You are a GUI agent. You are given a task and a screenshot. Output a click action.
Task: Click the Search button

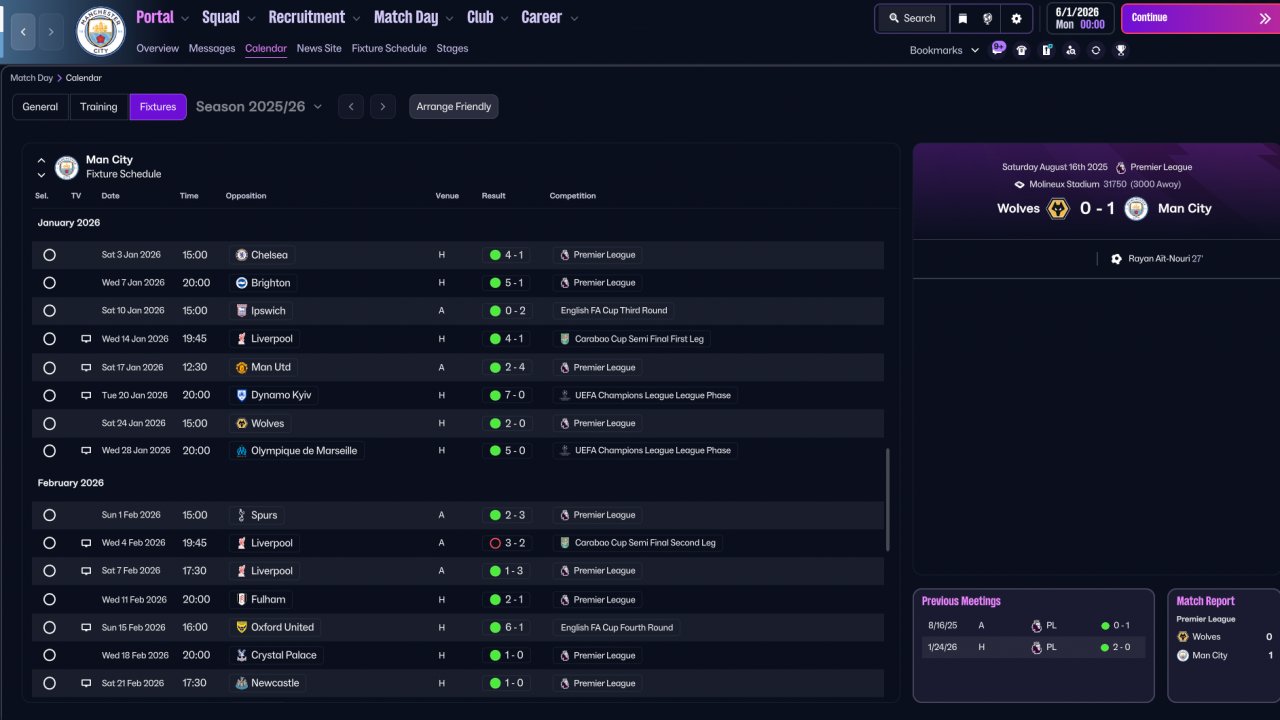tap(911, 18)
